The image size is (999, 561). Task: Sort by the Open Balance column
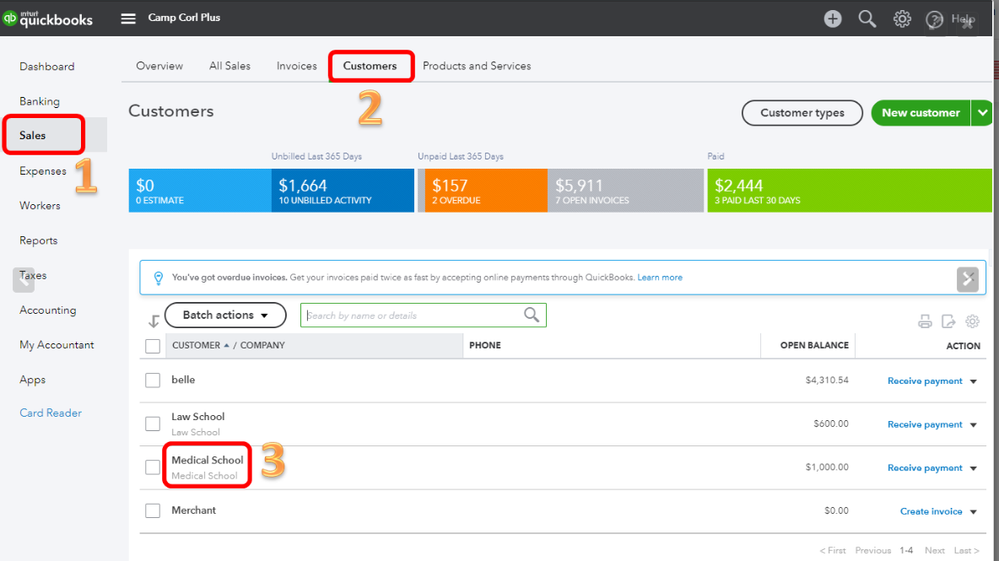pyautogui.click(x=814, y=345)
